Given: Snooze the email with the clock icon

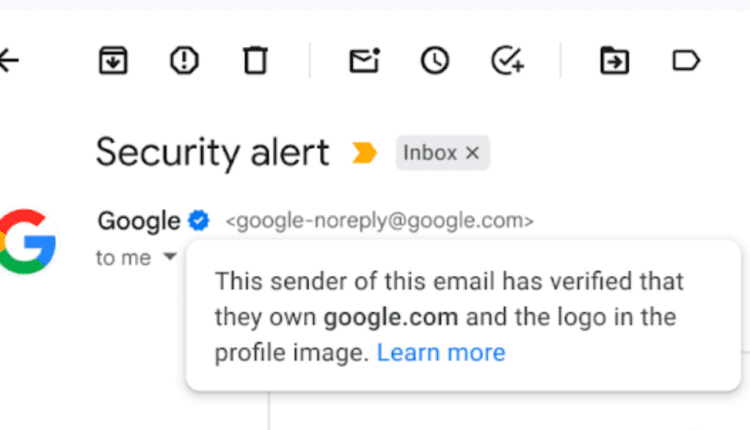Looking at the screenshot, I should click(x=434, y=61).
